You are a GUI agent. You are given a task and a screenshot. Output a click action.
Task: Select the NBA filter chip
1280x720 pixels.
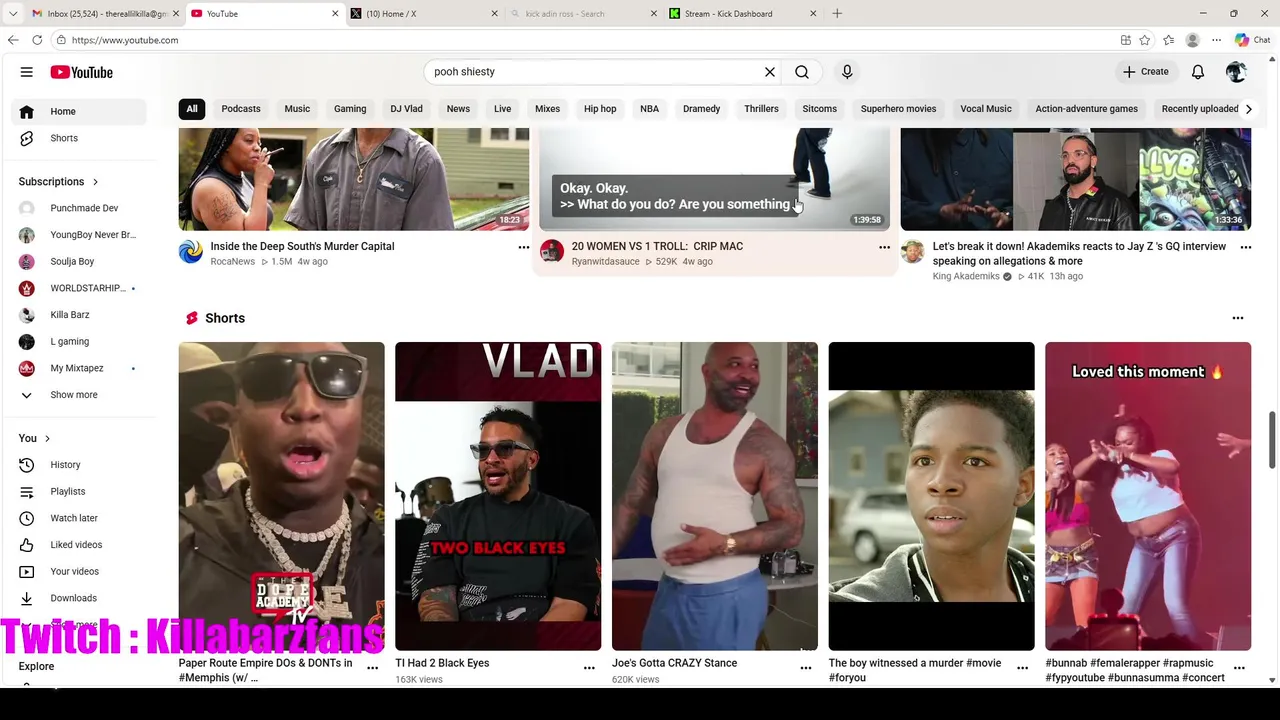pos(649,109)
